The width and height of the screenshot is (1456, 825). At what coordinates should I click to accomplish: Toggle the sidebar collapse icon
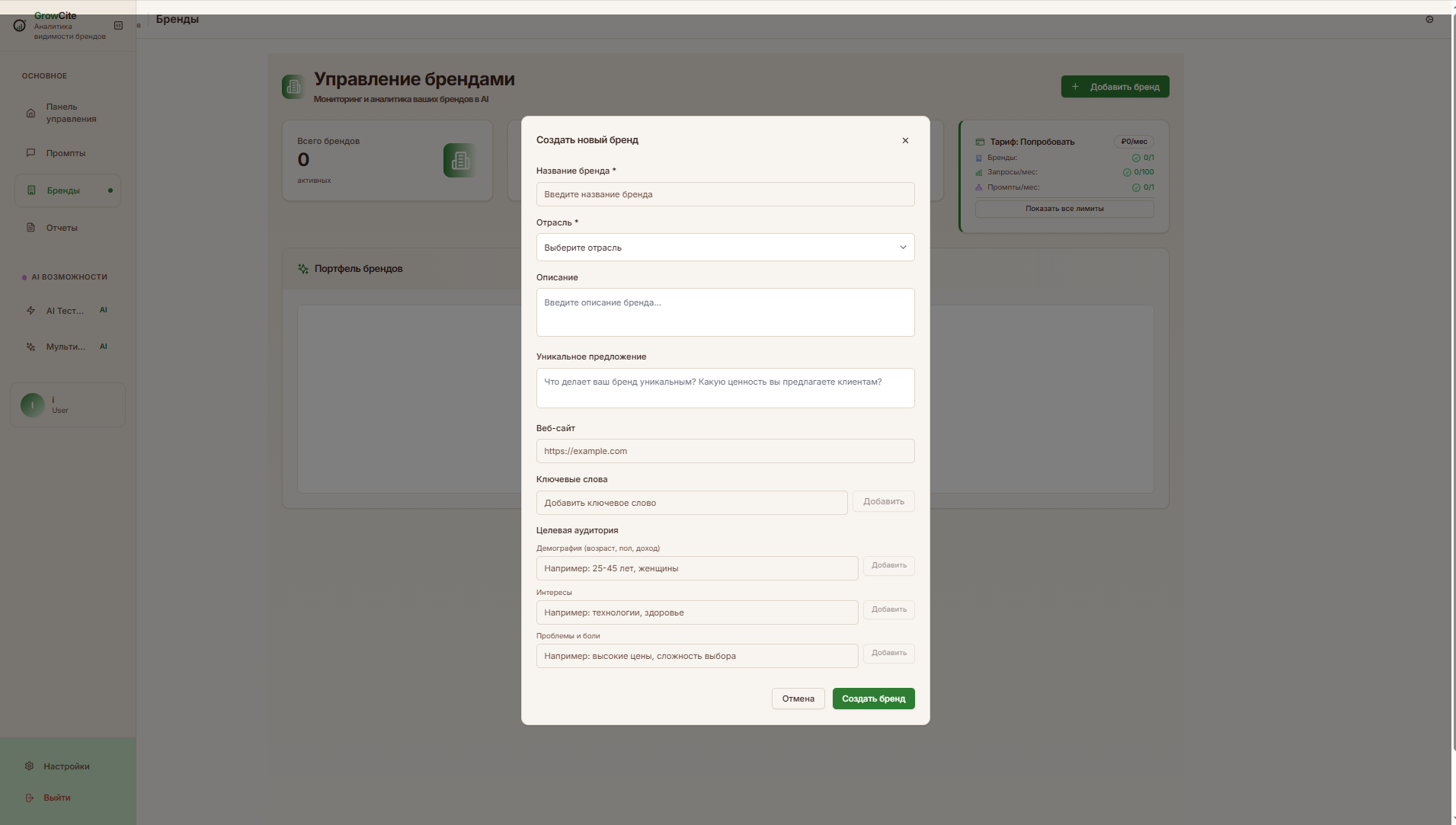118,26
